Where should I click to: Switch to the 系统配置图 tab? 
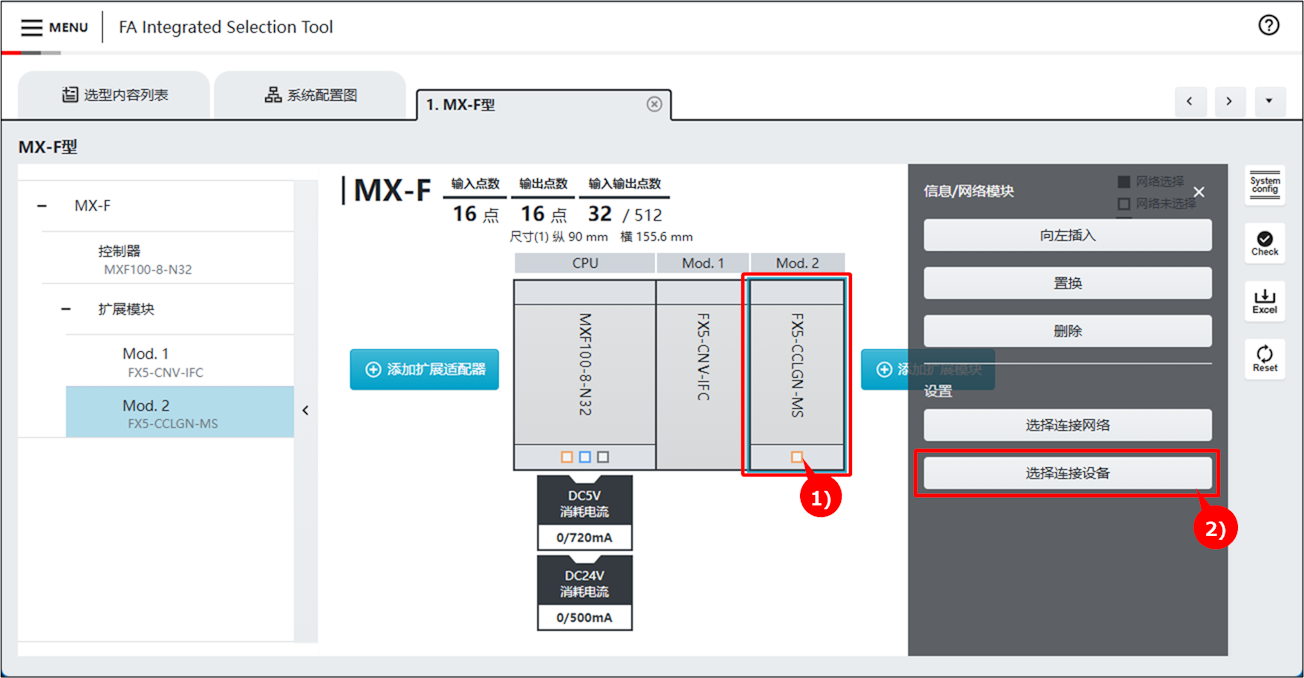point(310,95)
